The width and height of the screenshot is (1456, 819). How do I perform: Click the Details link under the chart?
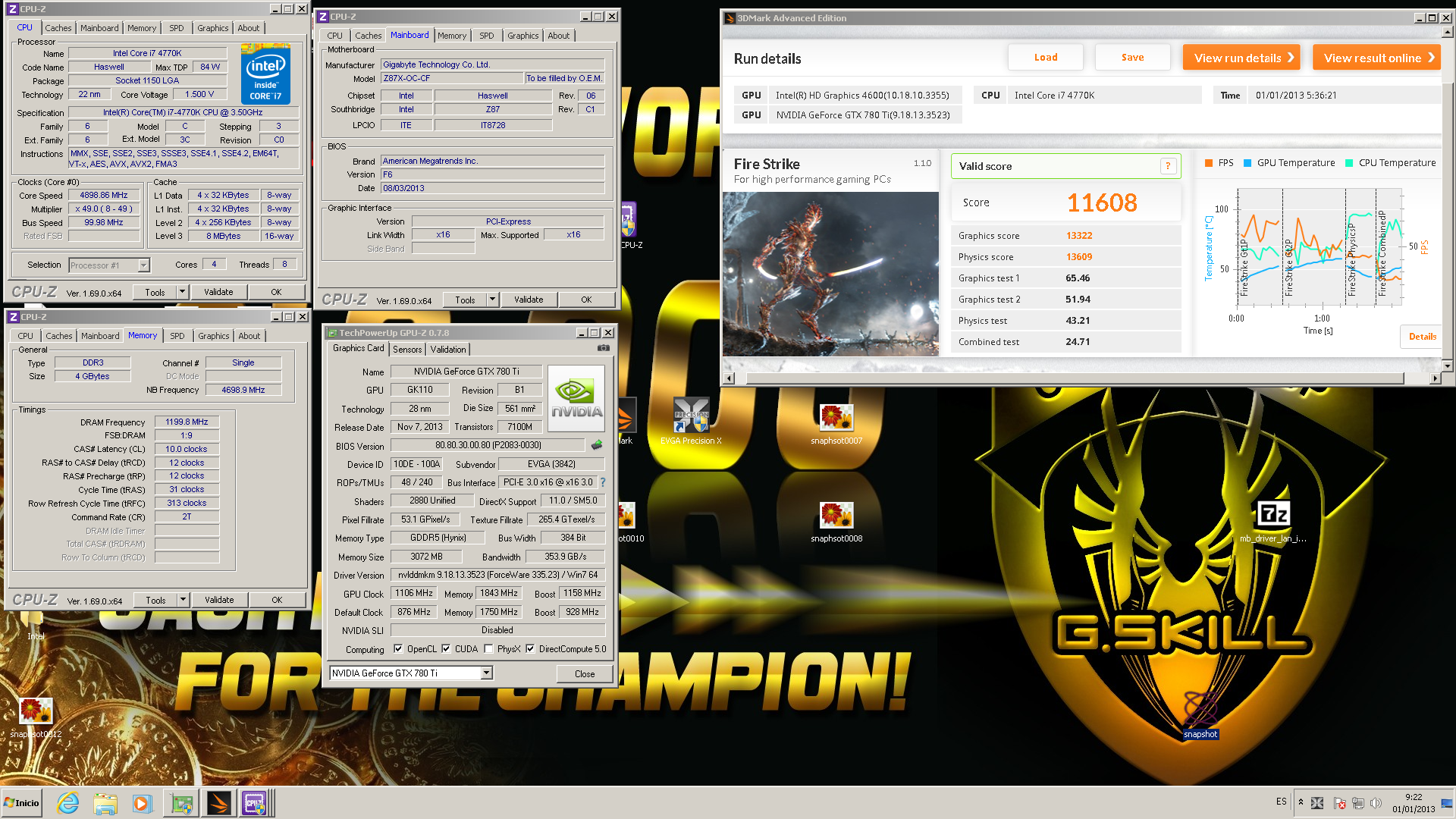[1422, 337]
